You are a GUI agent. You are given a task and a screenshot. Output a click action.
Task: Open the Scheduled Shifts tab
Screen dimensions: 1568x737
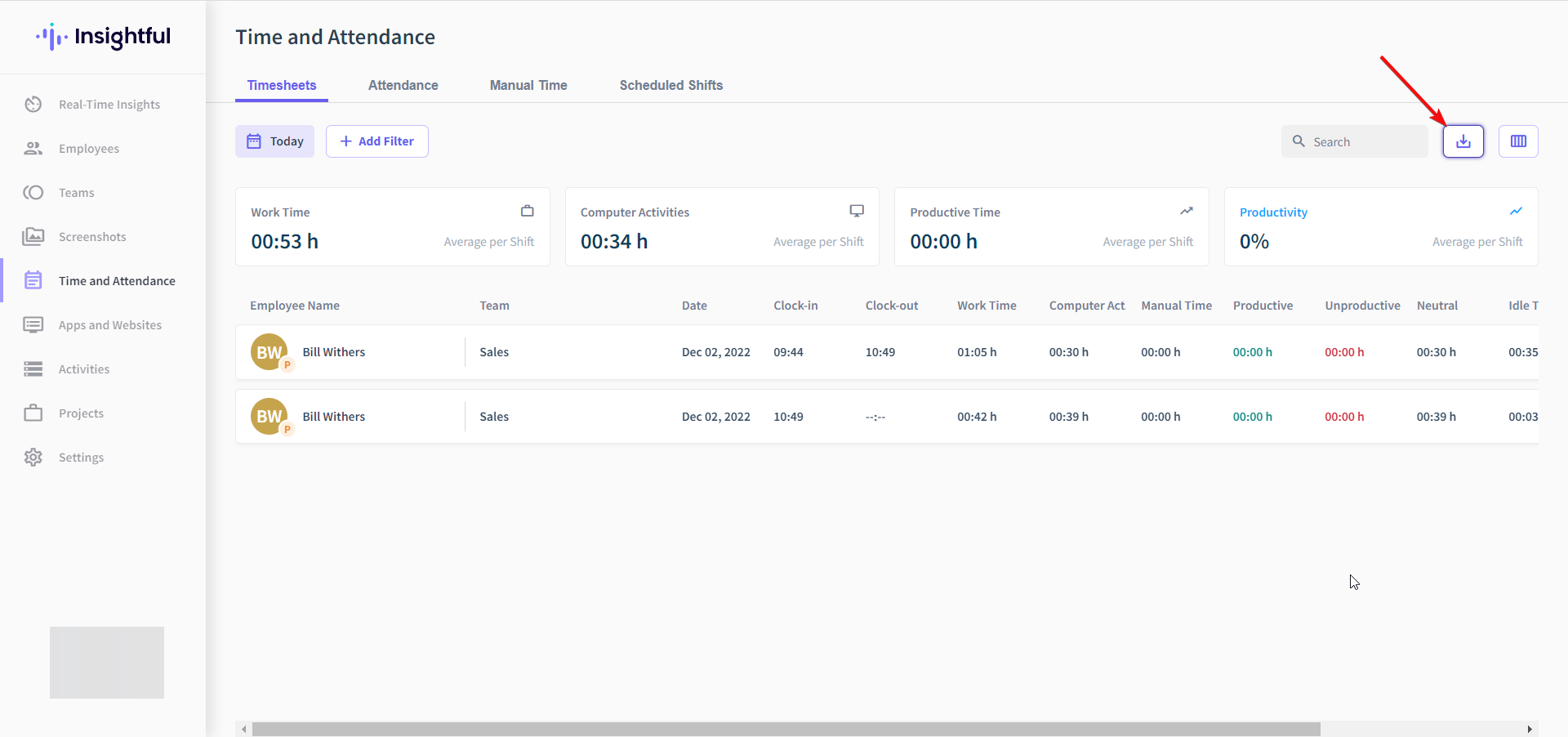[x=671, y=85]
